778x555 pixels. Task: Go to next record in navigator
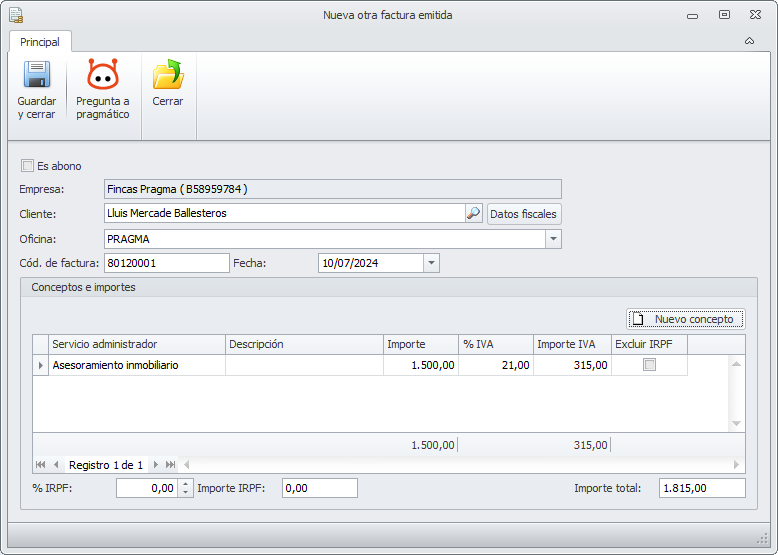coord(155,465)
